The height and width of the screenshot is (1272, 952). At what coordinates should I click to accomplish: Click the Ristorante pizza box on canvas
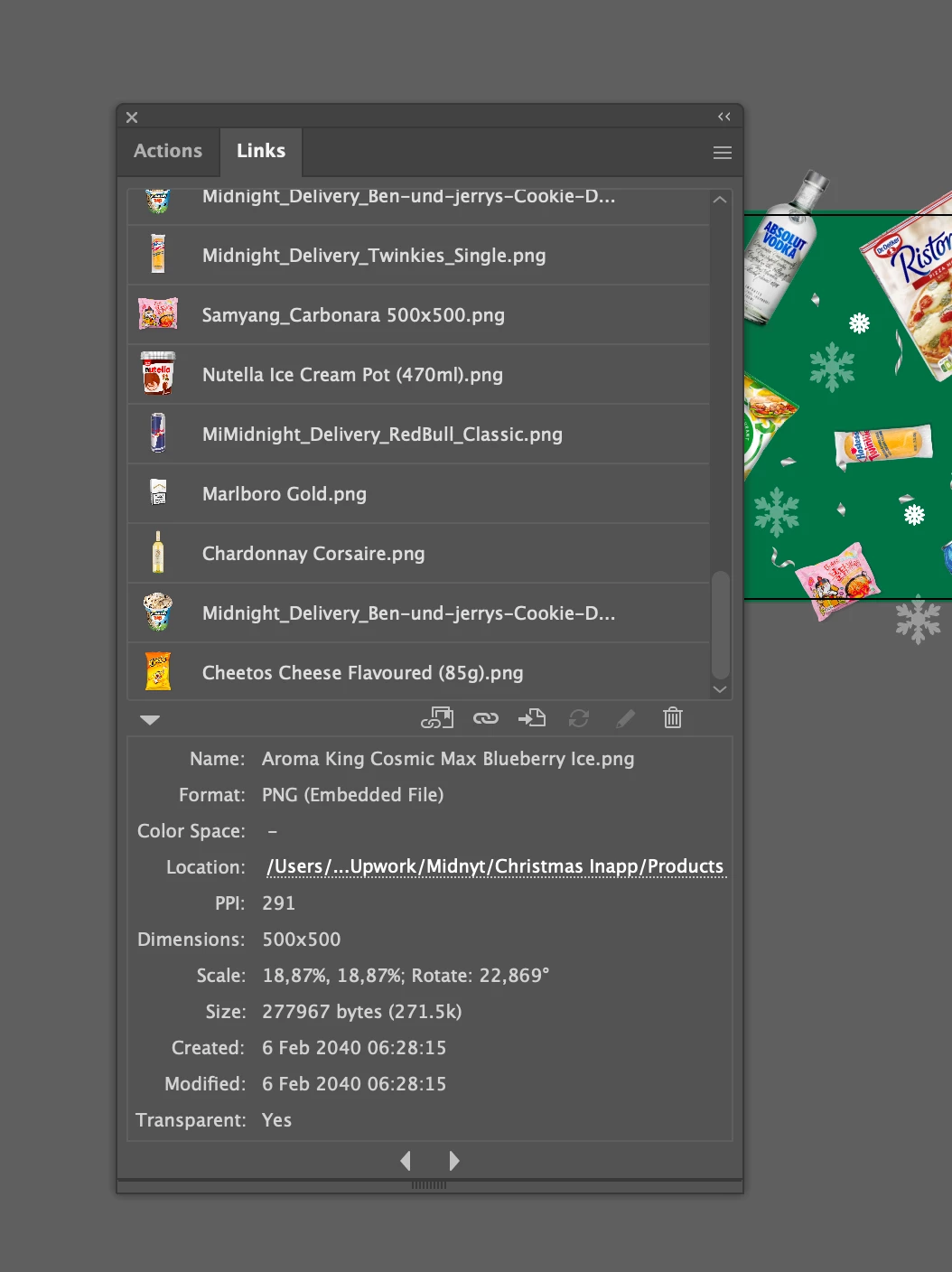917,289
